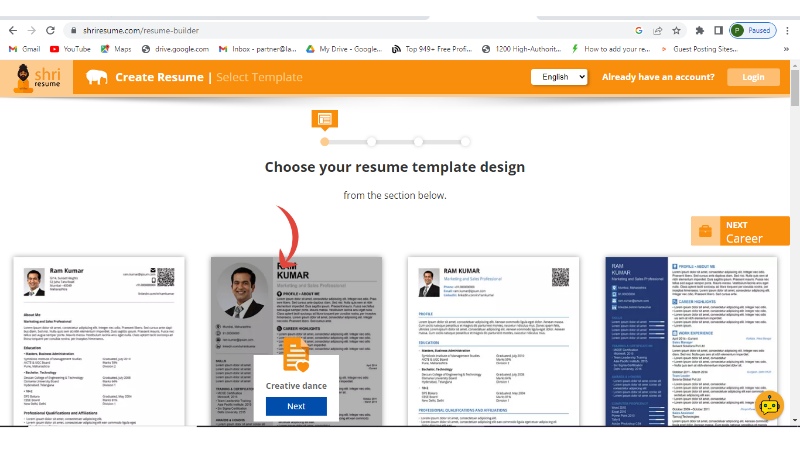Reload the page with browser refresh icon
Screen dimensions: 800x449
coord(51,30)
